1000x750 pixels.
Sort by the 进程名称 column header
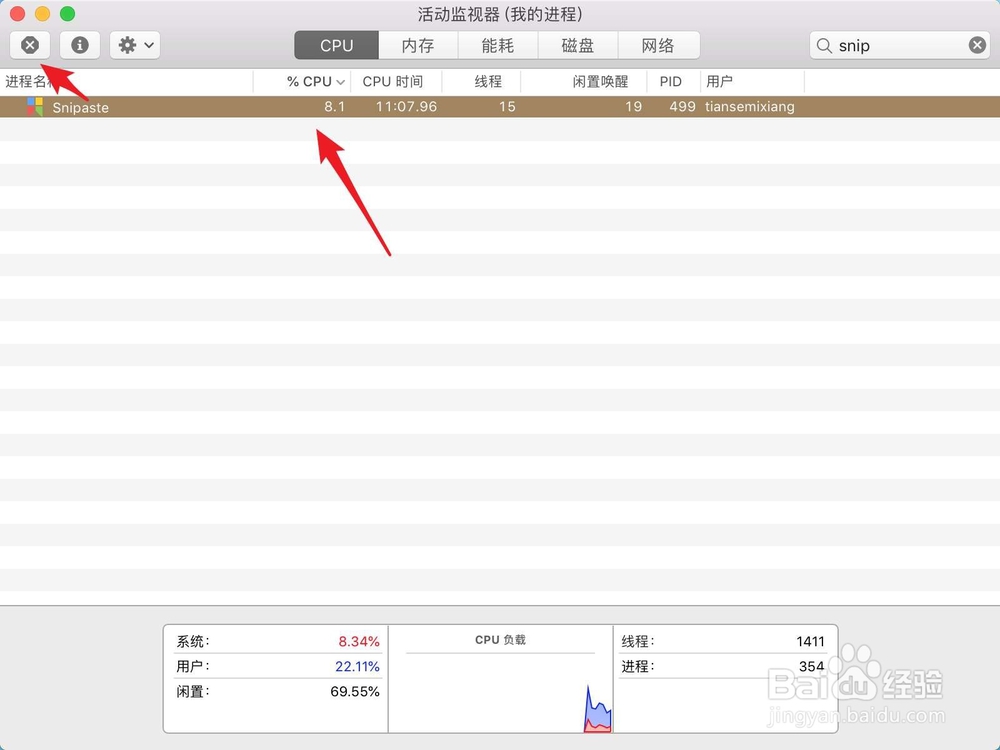tap(126, 82)
